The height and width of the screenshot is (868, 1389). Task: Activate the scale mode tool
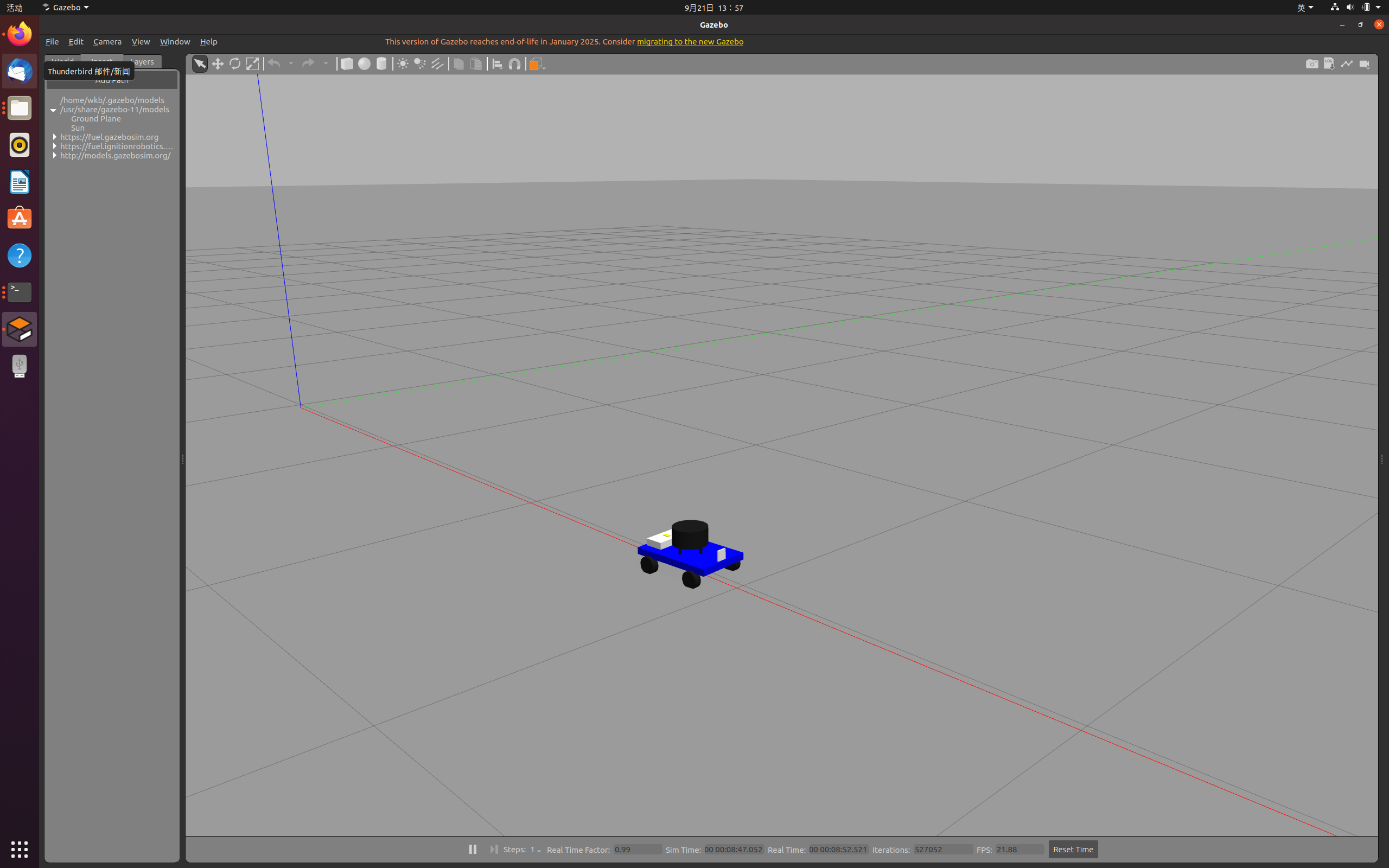252,63
